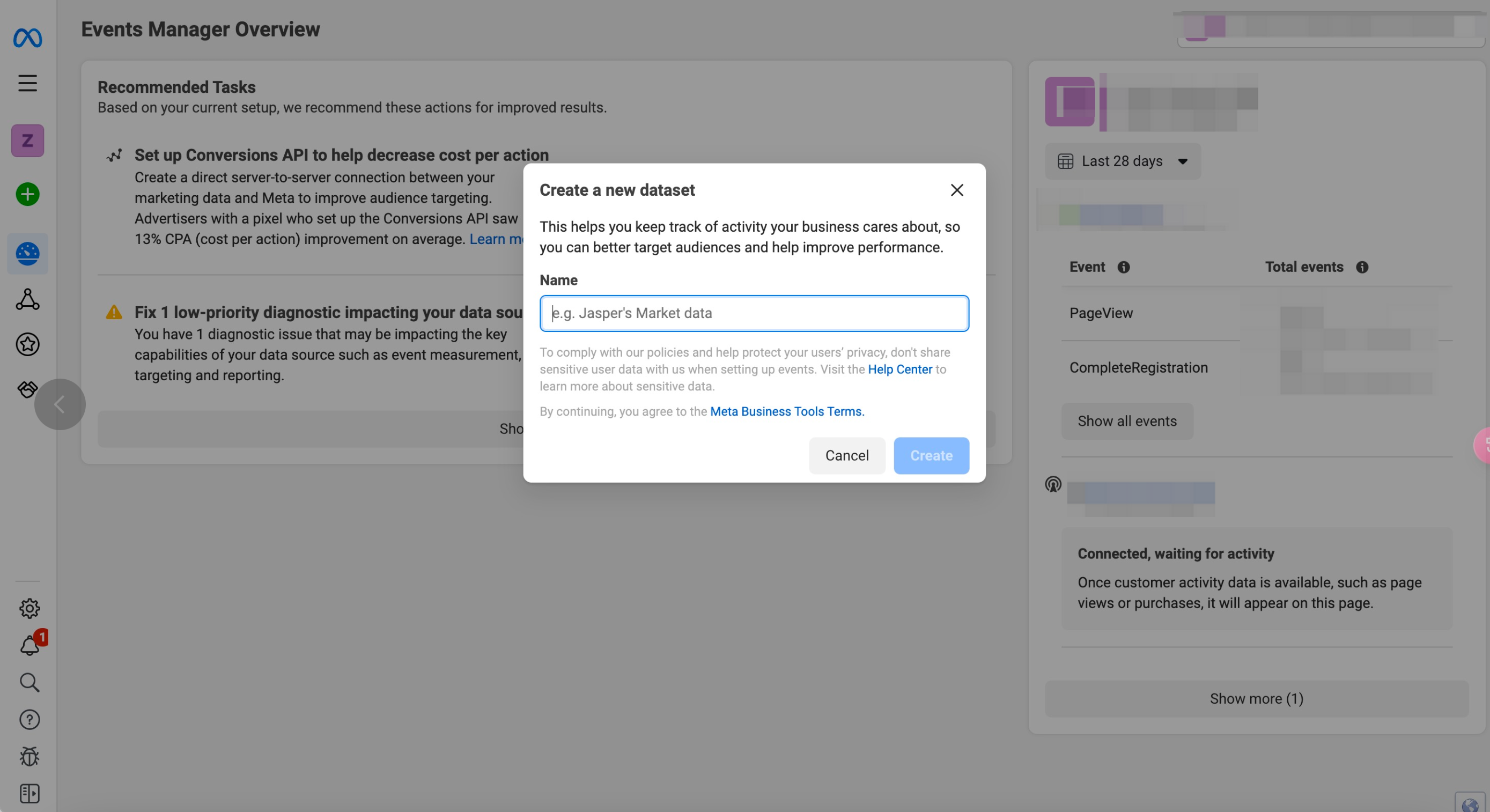The image size is (1490, 812).
Task: Click the info icon next to Total events
Action: (x=1362, y=267)
